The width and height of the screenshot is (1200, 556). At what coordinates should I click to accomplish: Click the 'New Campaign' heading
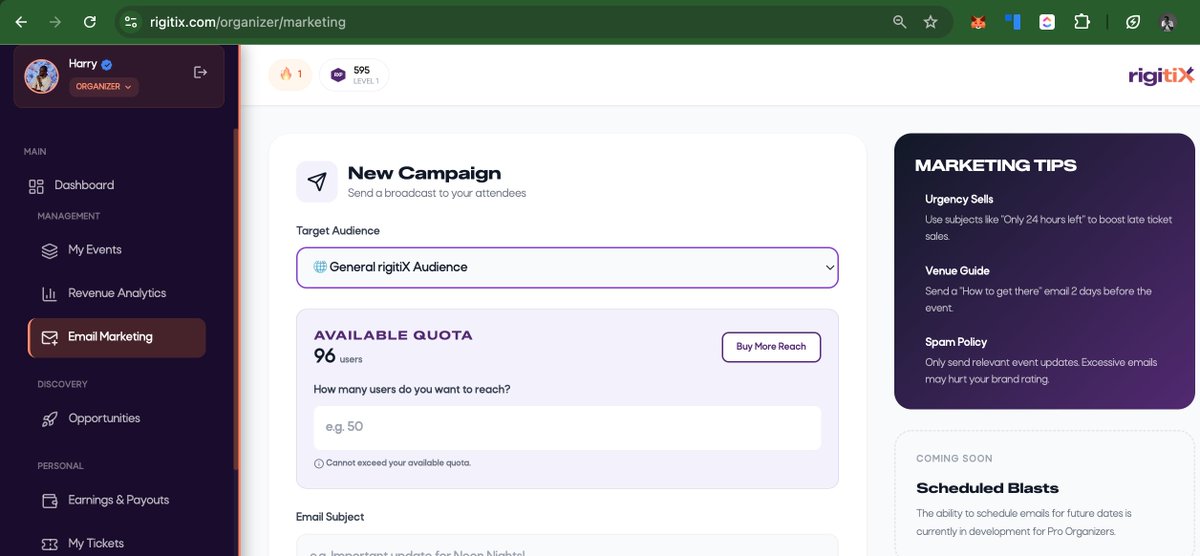pyautogui.click(x=424, y=173)
